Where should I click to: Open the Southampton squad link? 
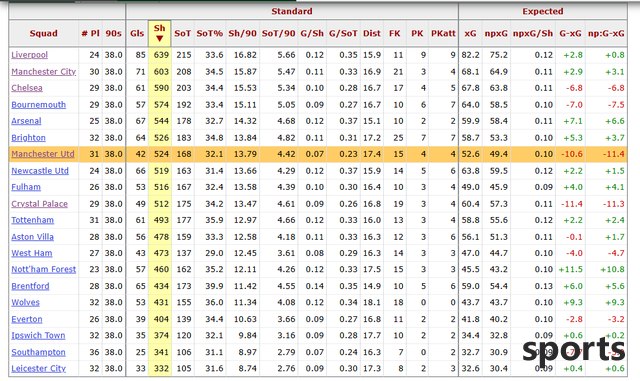tap(38, 353)
